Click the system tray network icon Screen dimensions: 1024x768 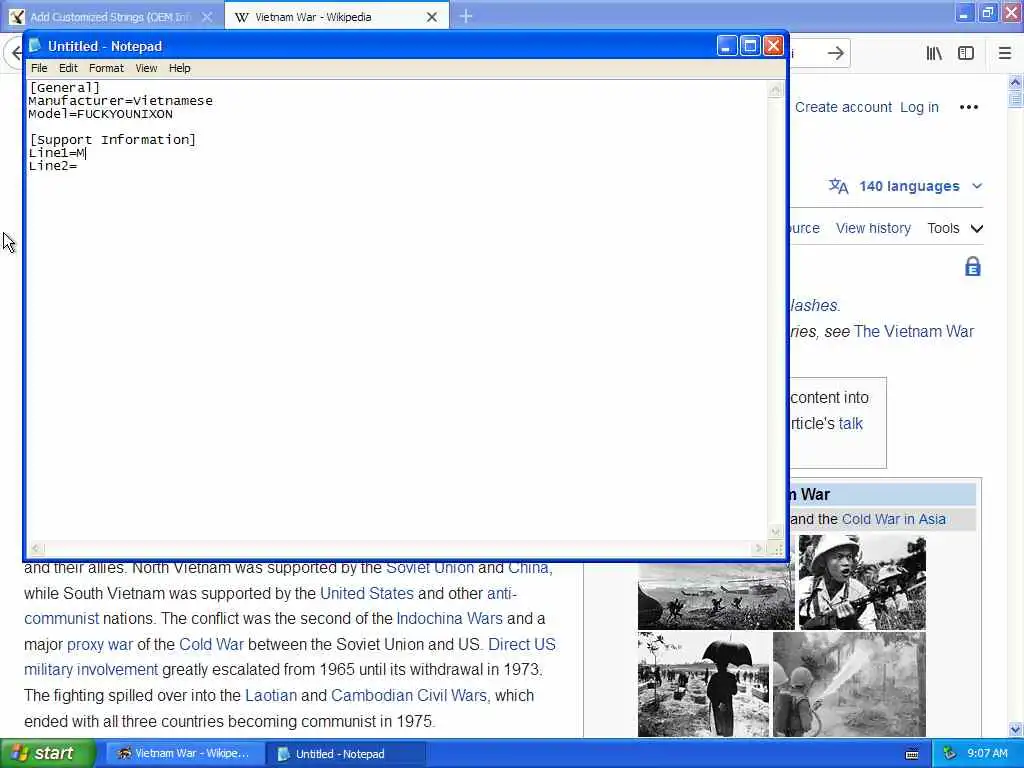pyautogui.click(x=950, y=753)
